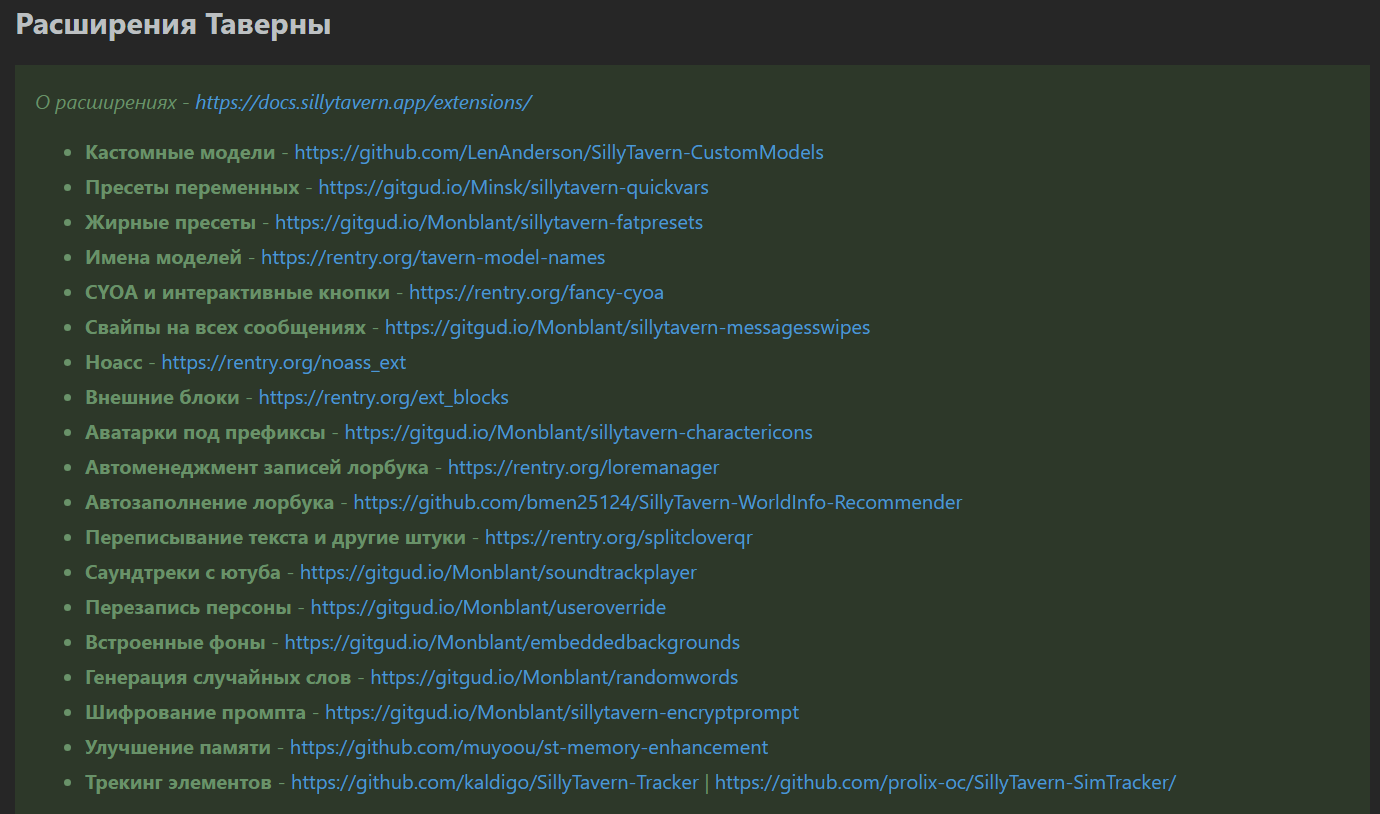Open the fancy-cyoa rentry link
Screen dimensions: 1380x814
pos(536,293)
